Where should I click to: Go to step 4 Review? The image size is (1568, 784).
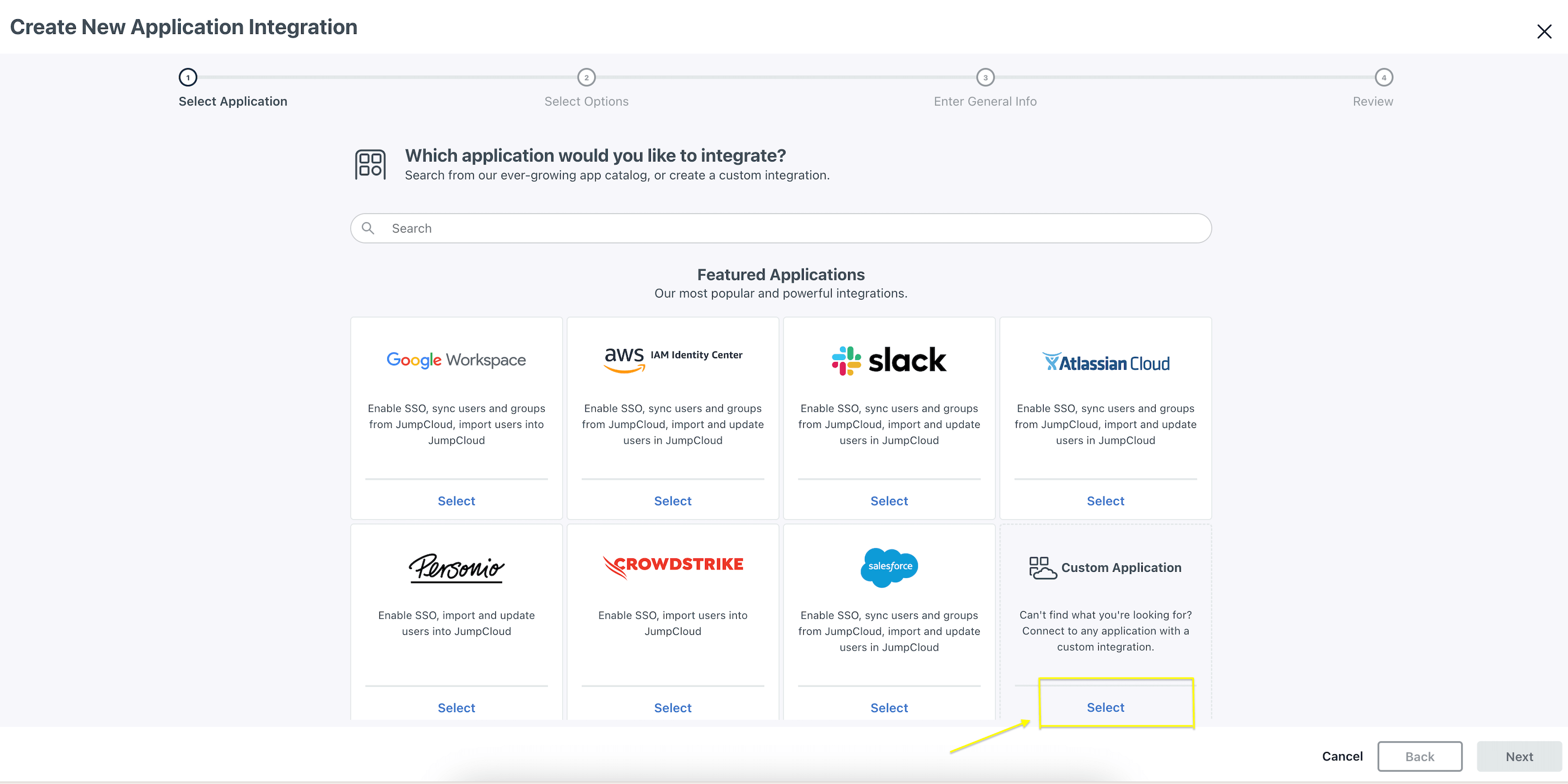[1384, 77]
